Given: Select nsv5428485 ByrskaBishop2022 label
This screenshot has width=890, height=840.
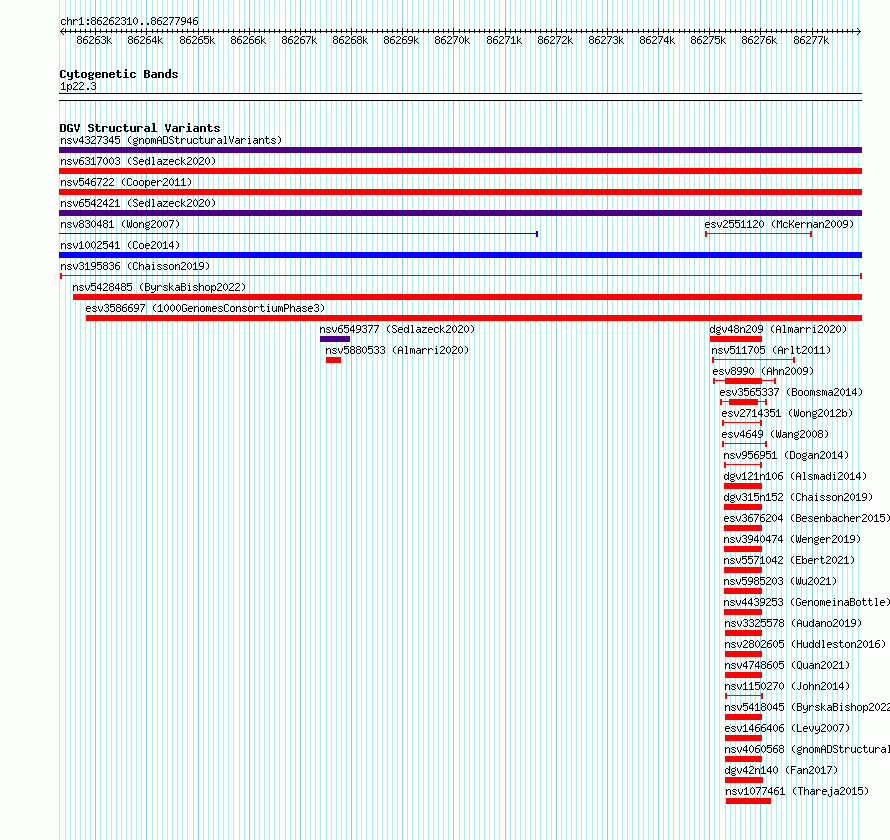Looking at the screenshot, I should [x=159, y=287].
